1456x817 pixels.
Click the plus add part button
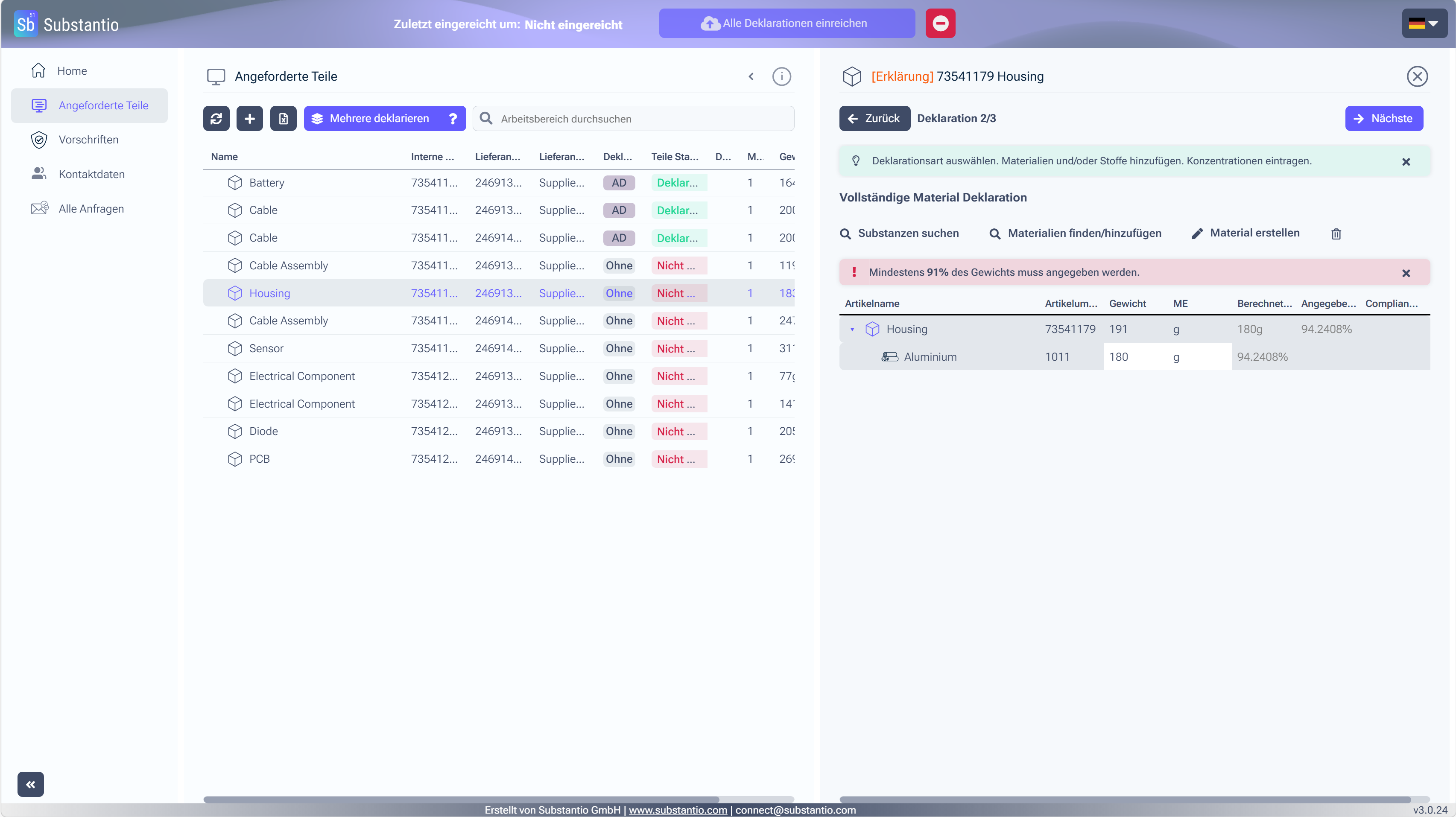pos(249,119)
